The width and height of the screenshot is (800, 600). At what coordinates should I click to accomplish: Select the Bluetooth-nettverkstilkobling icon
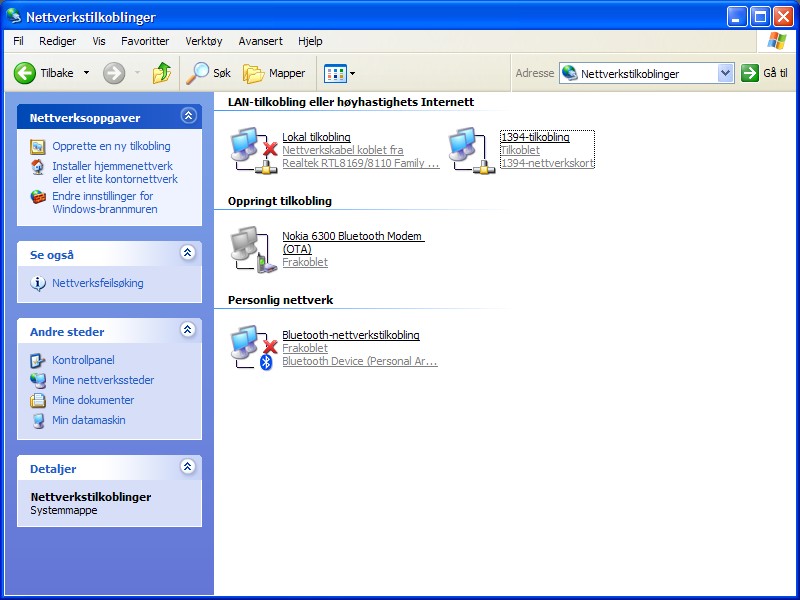click(254, 348)
